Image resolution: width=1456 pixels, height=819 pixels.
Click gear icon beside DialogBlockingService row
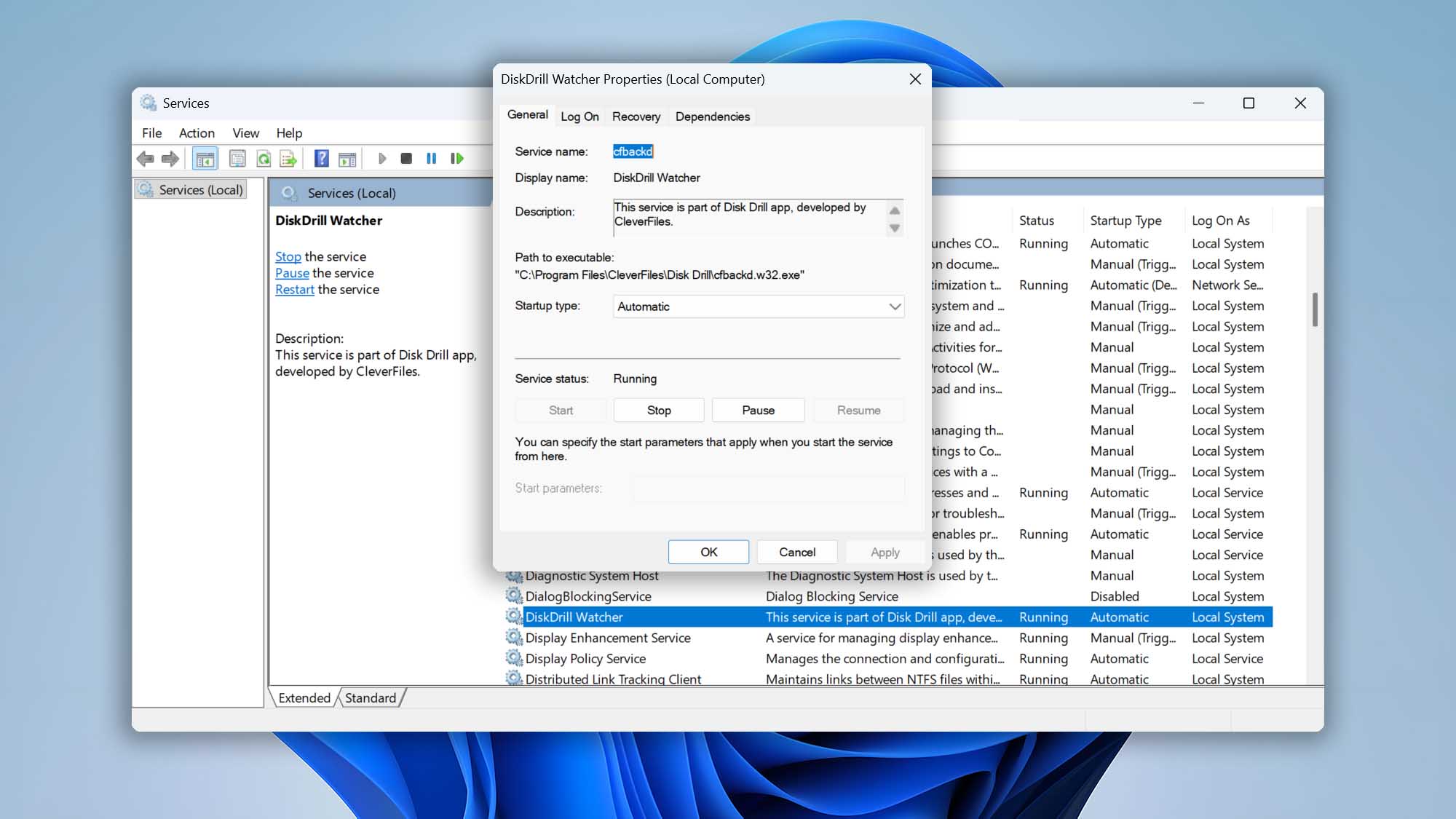pos(514,596)
